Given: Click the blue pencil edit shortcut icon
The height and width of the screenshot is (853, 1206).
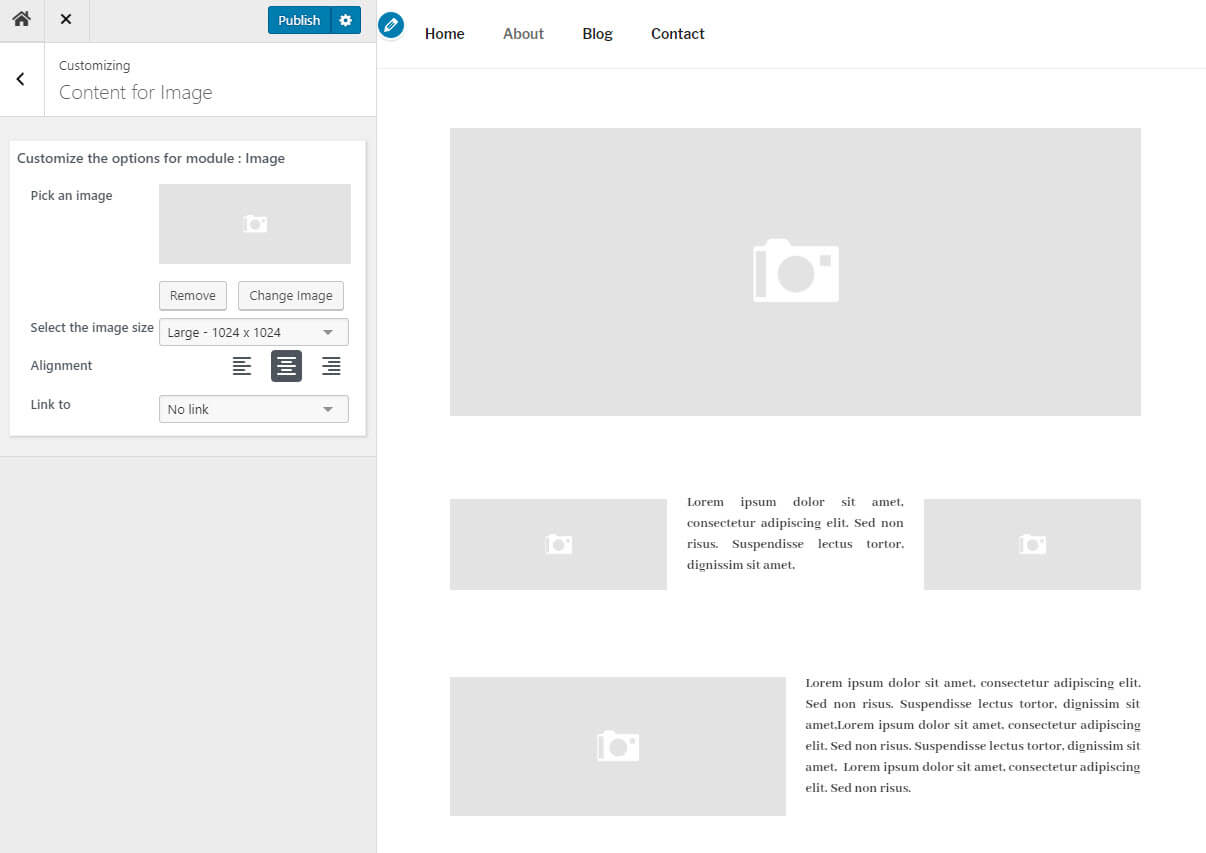Looking at the screenshot, I should pyautogui.click(x=391, y=25).
